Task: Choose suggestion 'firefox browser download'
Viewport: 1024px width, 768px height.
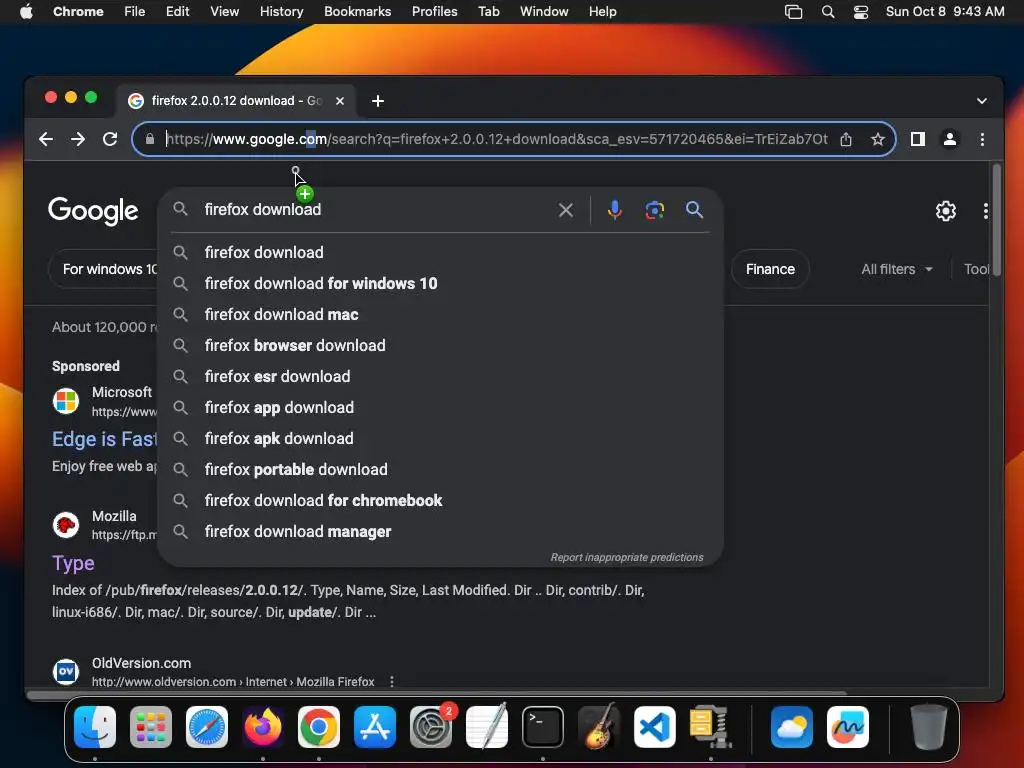Action: tap(440, 345)
